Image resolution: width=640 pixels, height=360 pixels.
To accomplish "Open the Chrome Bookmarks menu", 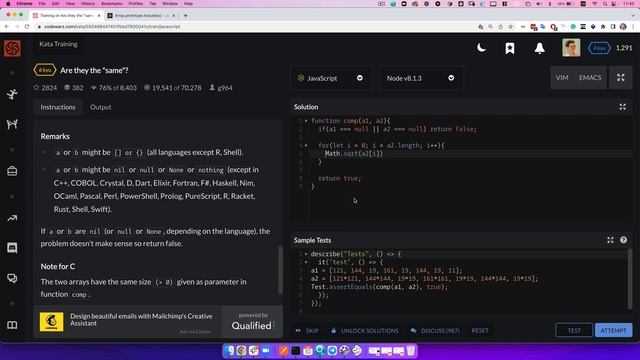I will 111,4.
